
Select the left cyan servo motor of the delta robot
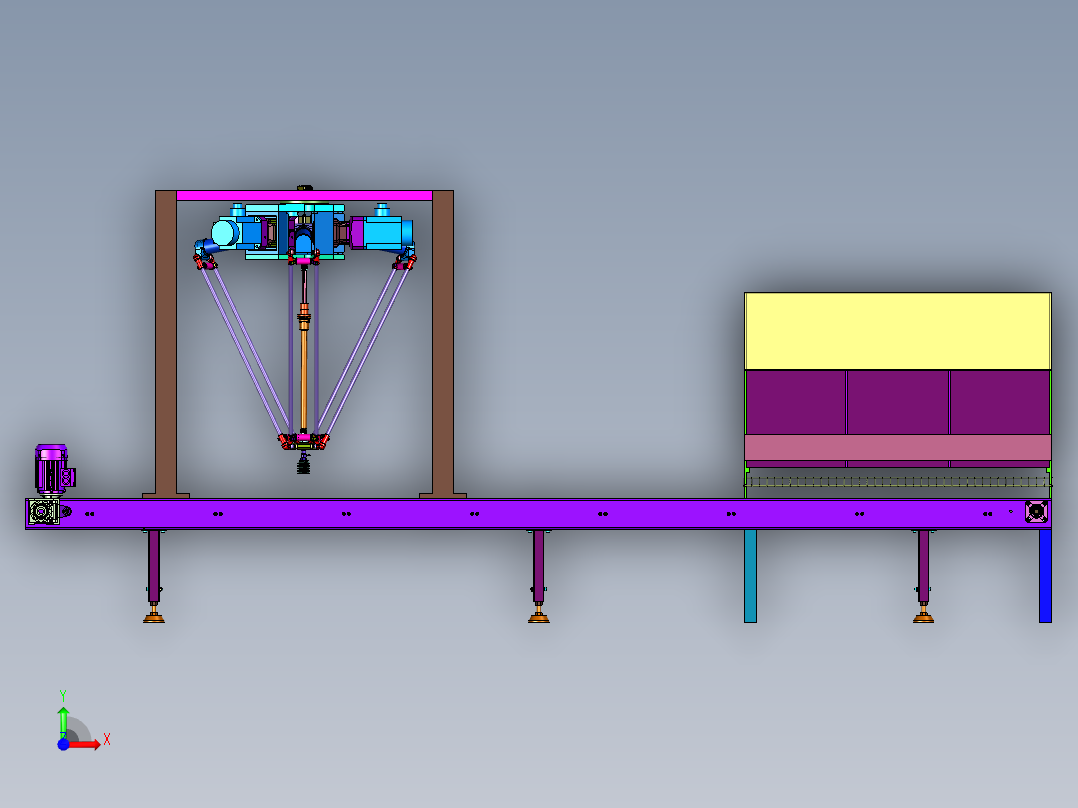pos(234,233)
